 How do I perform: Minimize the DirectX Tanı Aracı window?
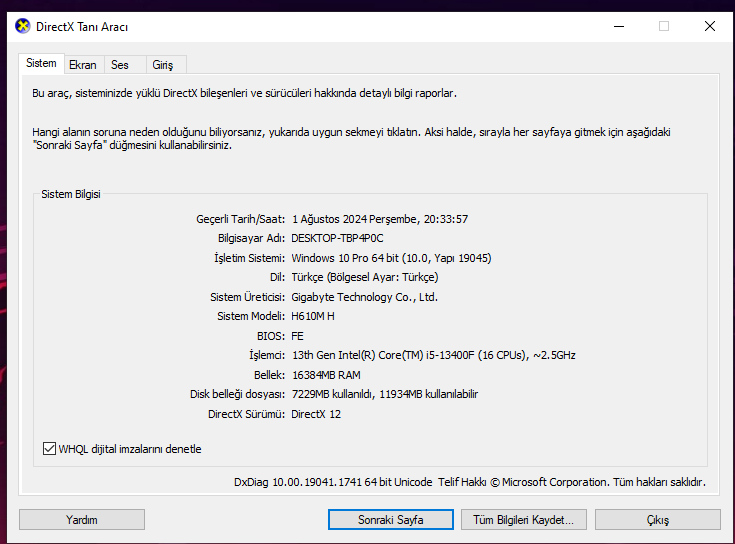[x=619, y=26]
